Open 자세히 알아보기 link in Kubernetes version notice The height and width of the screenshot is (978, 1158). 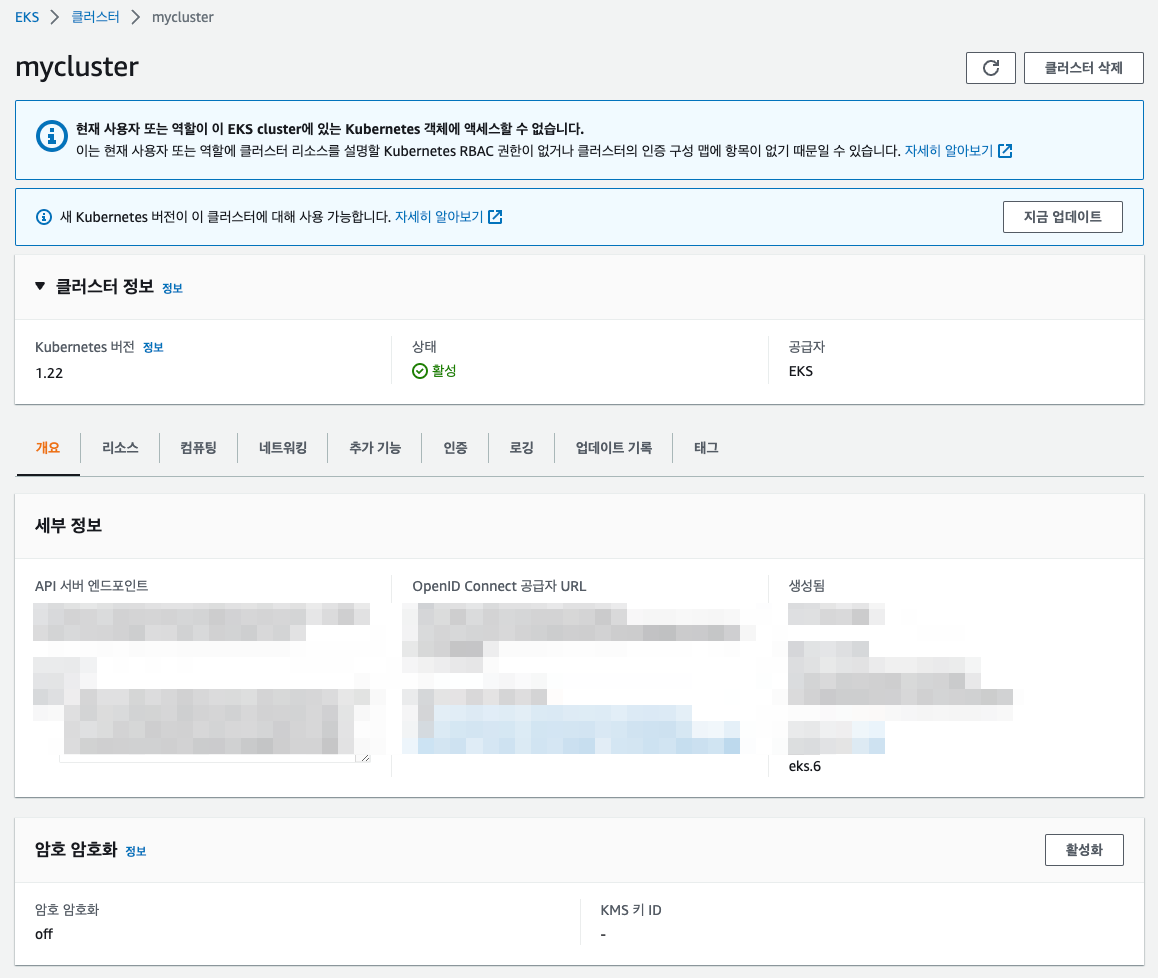click(x=439, y=216)
